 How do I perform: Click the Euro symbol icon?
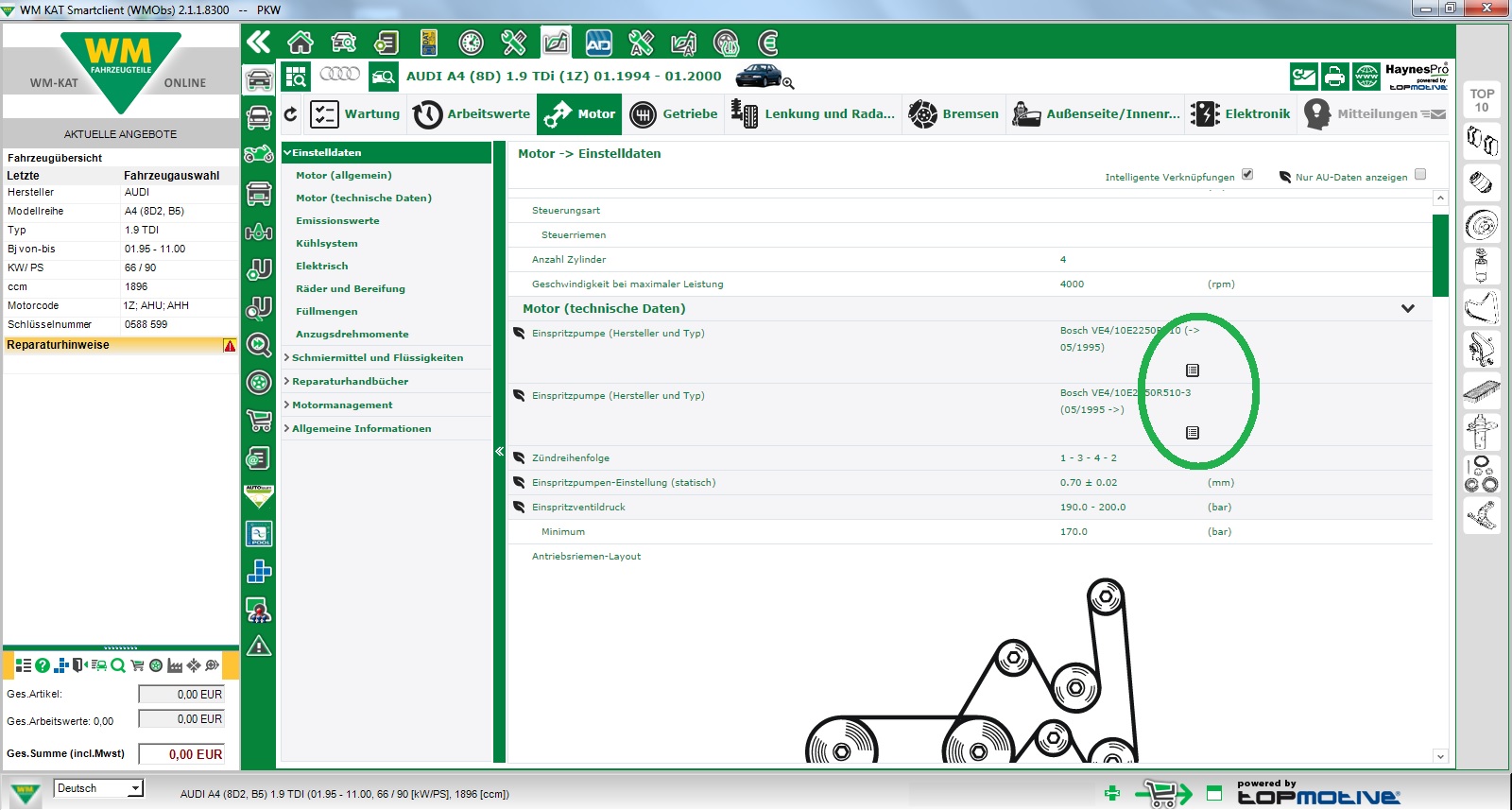click(769, 43)
